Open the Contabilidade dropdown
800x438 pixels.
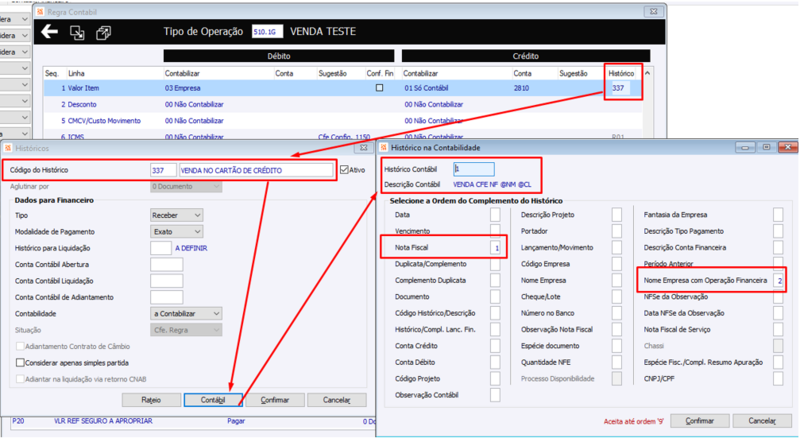point(186,313)
